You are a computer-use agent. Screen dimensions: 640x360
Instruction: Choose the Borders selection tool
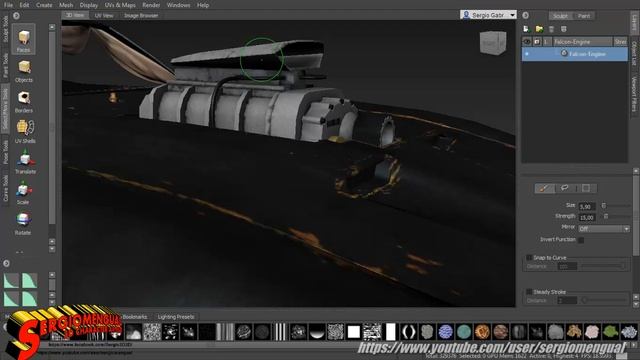(x=24, y=101)
